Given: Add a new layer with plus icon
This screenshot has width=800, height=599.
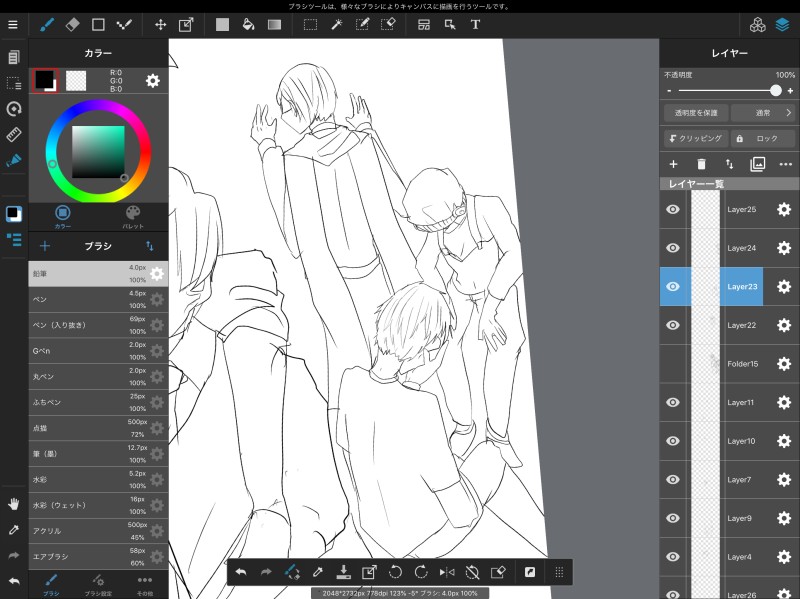Looking at the screenshot, I should tap(673, 164).
